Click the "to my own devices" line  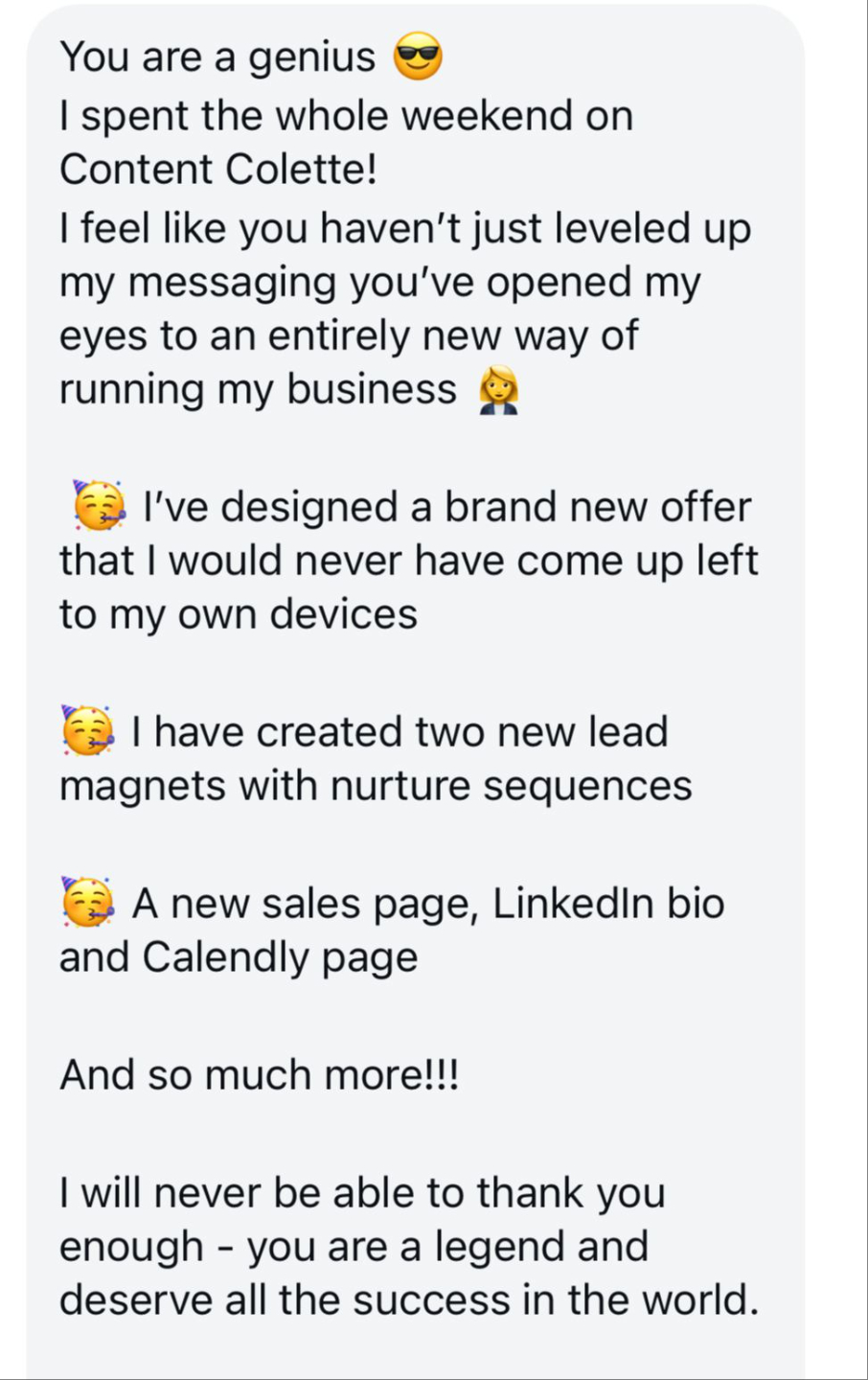point(239,614)
